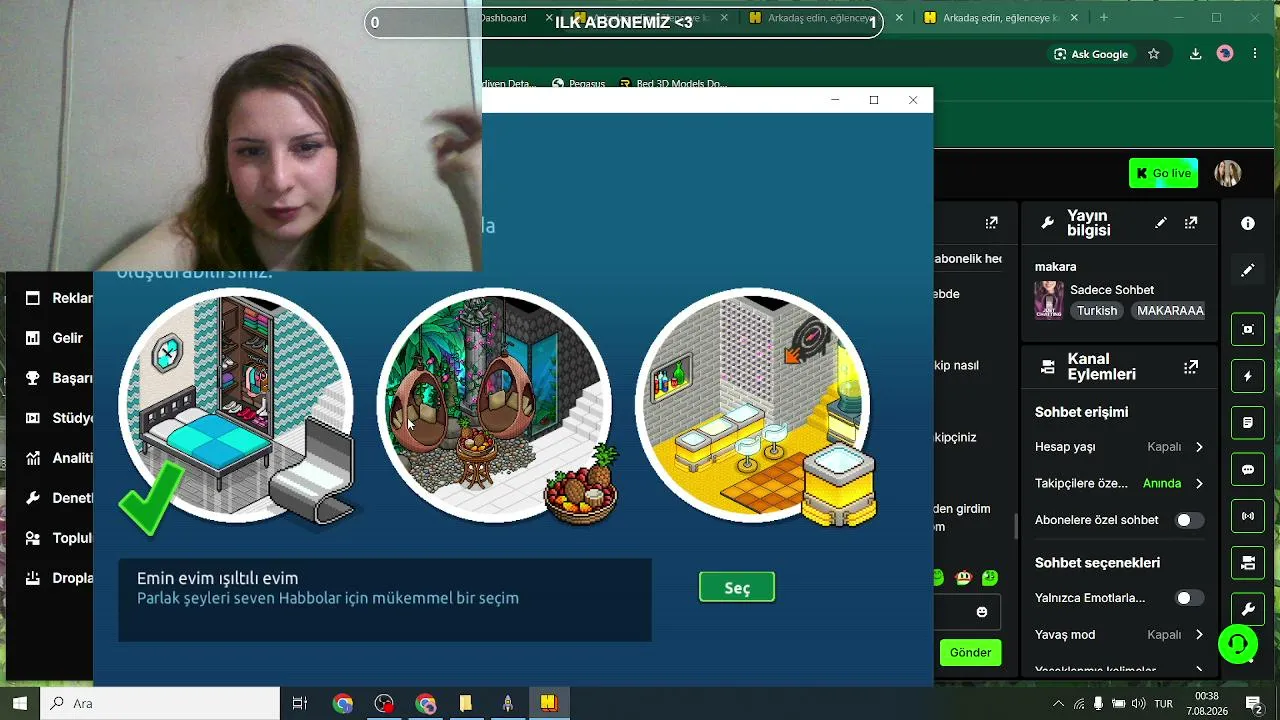Open Chrome downloads icon
The image size is (1280, 720).
coord(1195,54)
